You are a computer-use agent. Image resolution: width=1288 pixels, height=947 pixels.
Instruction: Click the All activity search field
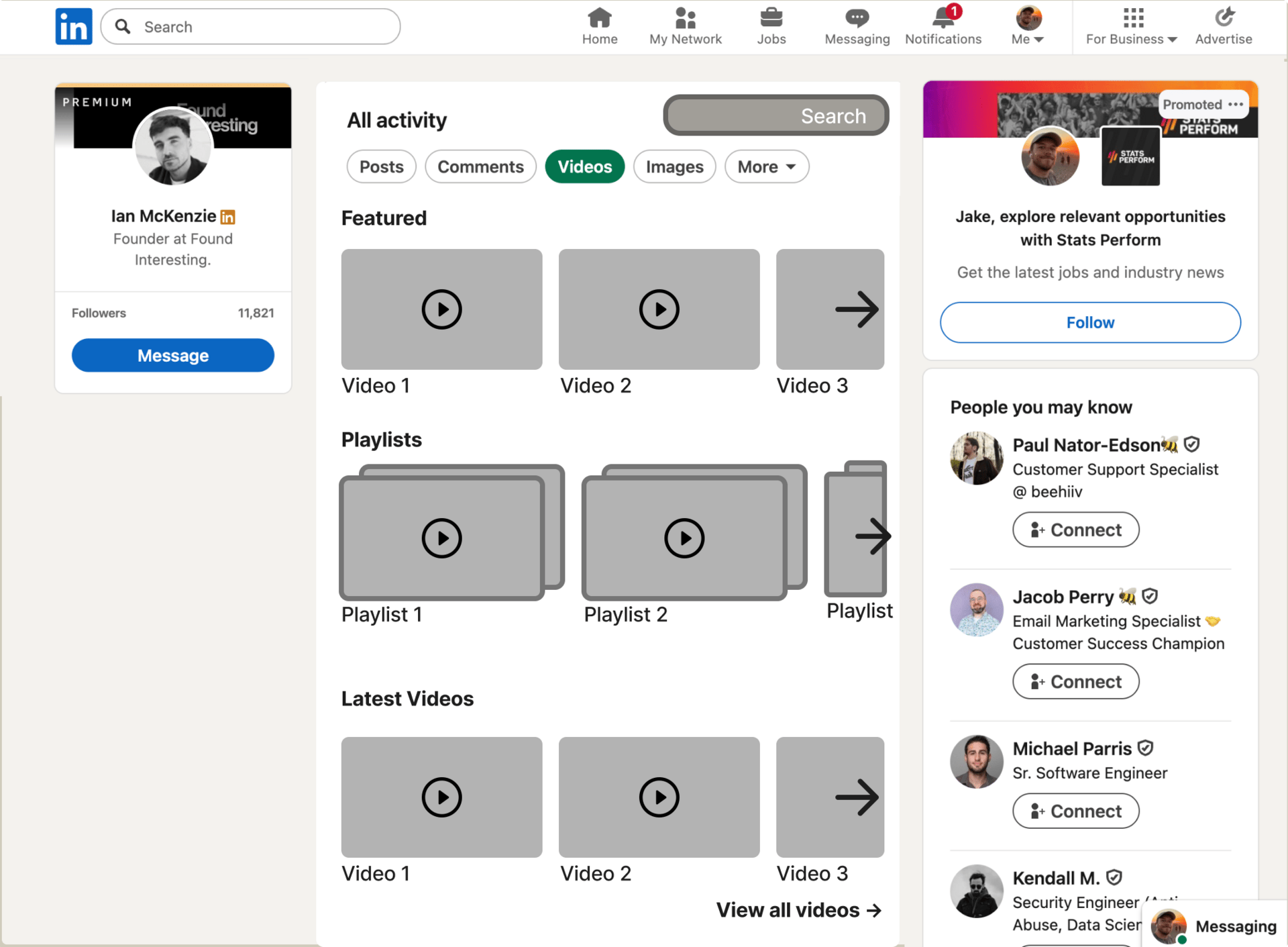coord(775,115)
